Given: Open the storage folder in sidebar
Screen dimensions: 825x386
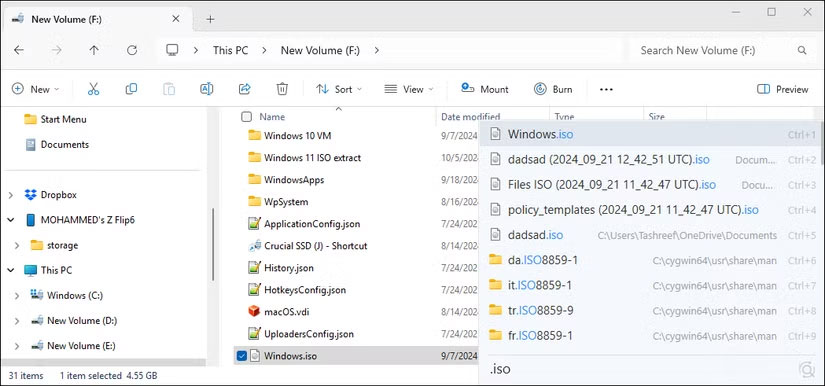Looking at the screenshot, I should tap(54, 245).
